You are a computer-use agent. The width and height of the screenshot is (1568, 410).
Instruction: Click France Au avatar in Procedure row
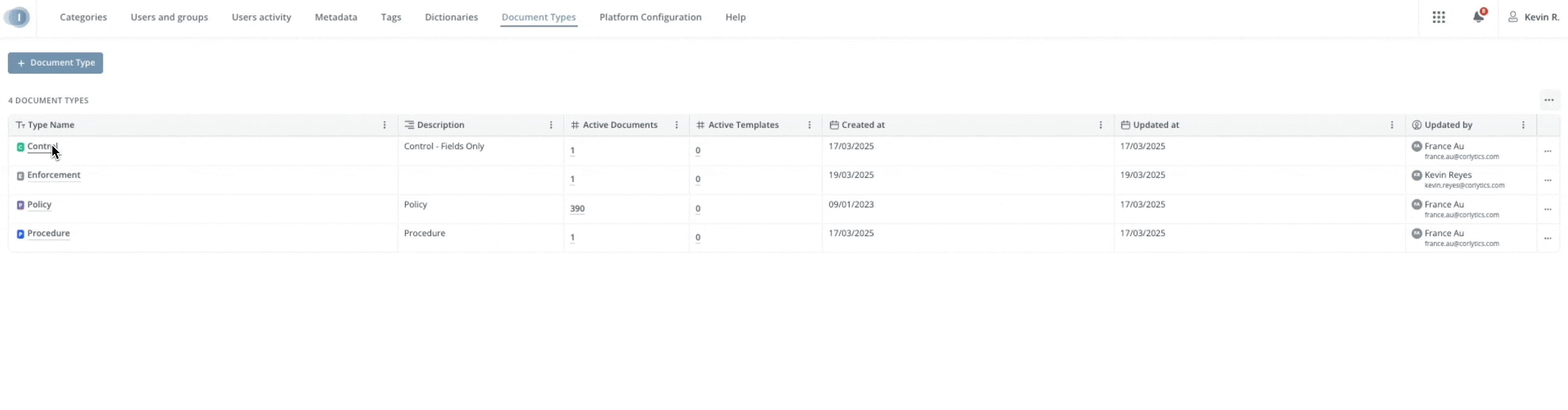tap(1417, 234)
